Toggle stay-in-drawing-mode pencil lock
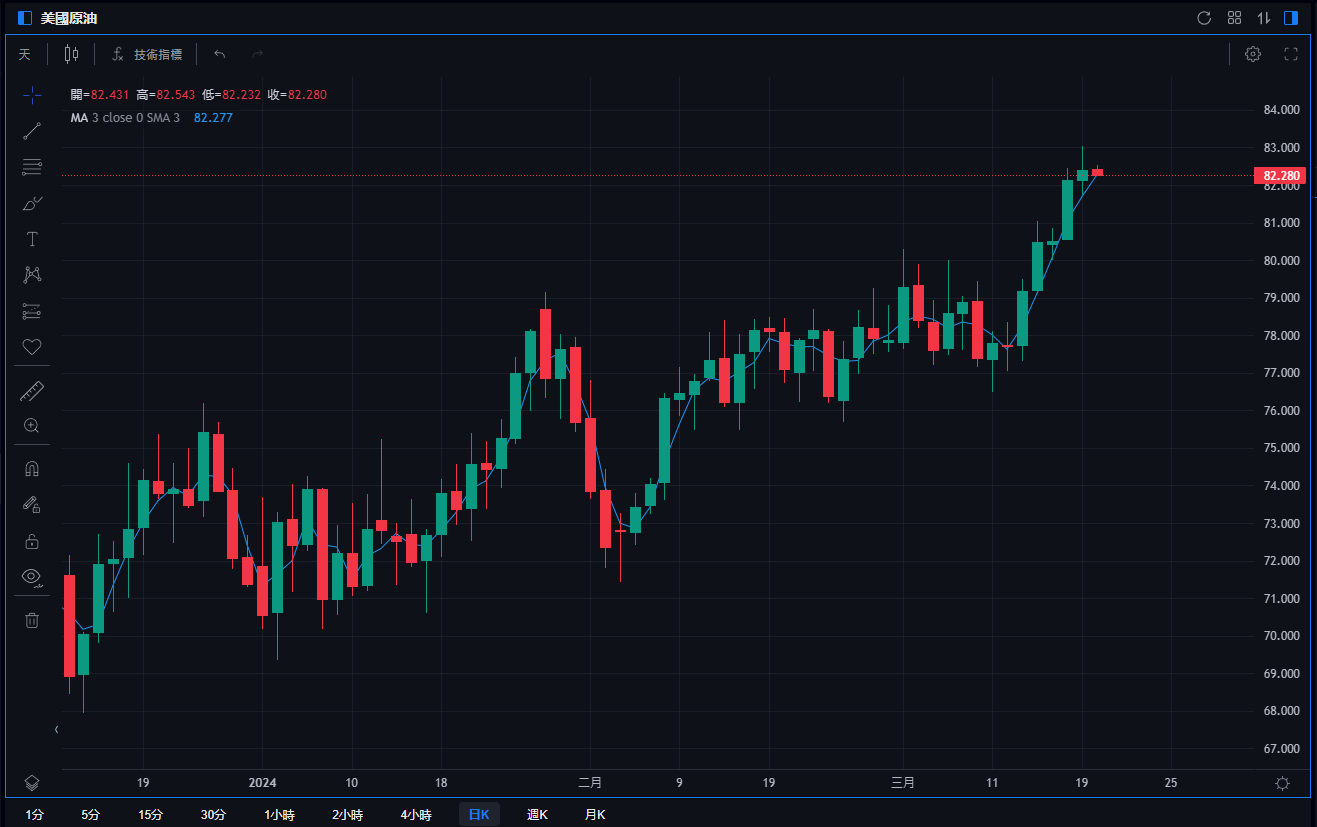This screenshot has width=1317, height=827. coord(32,505)
